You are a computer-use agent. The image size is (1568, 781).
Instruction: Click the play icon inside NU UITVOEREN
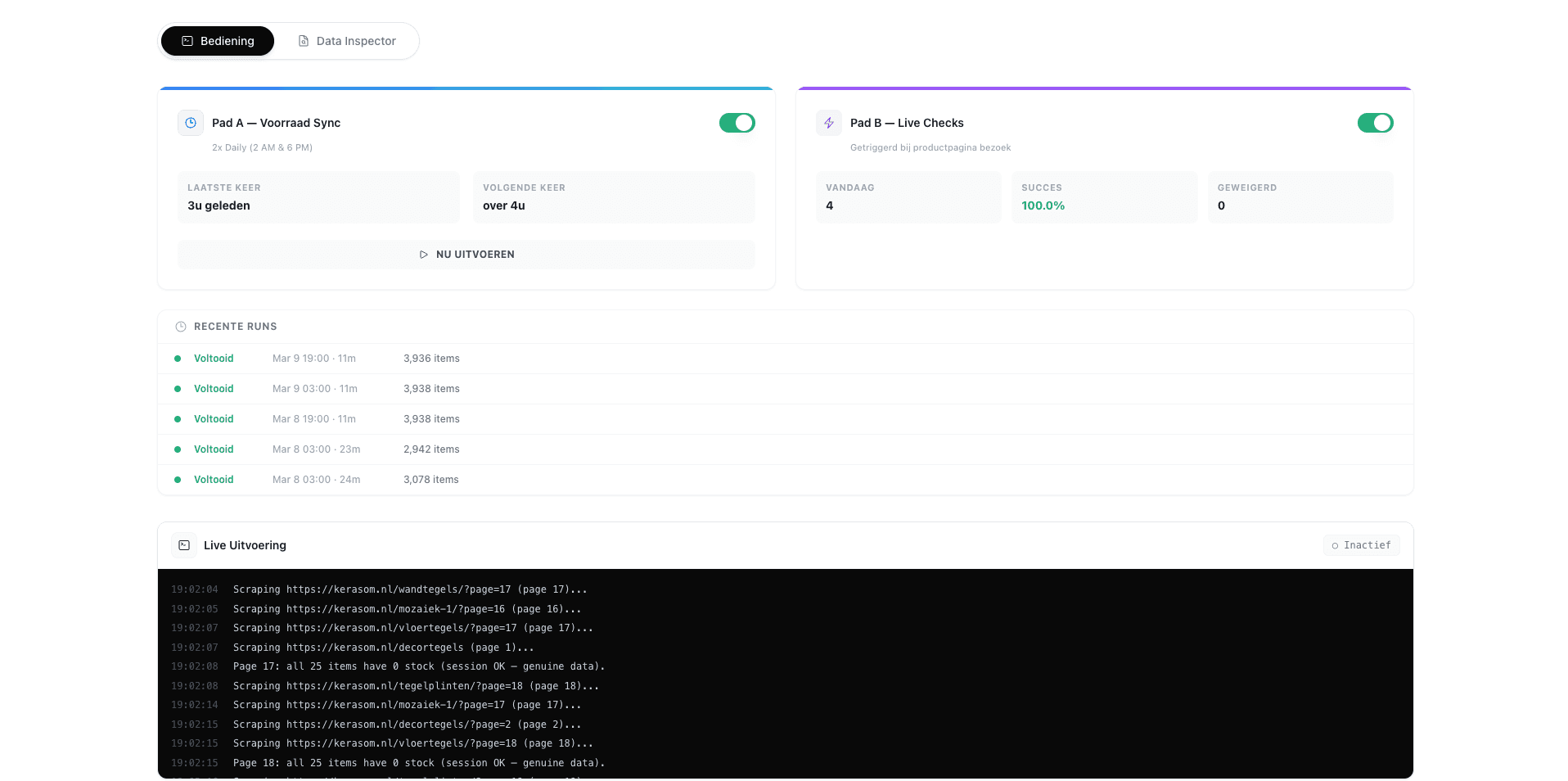pos(424,255)
